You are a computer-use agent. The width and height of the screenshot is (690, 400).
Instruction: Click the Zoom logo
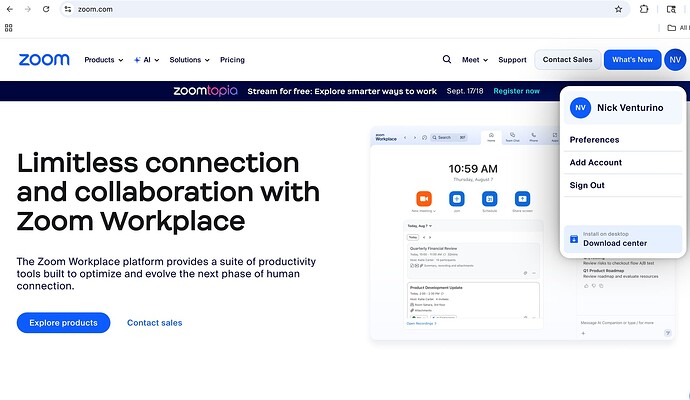click(x=44, y=59)
